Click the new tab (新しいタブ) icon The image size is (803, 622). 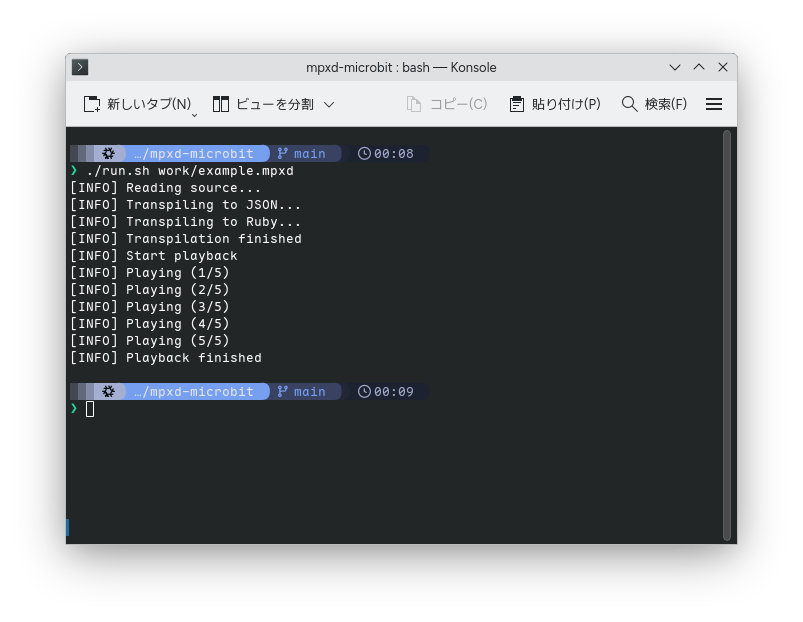tap(92, 104)
